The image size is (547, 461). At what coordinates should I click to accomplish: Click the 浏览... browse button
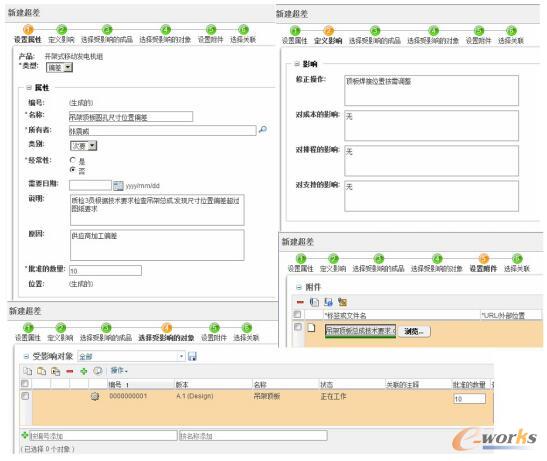point(414,331)
